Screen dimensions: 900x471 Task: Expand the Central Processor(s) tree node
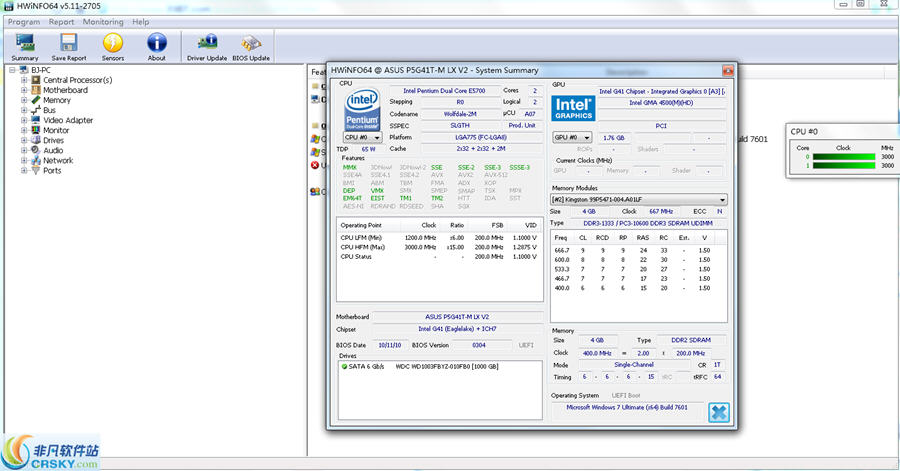[x=24, y=80]
